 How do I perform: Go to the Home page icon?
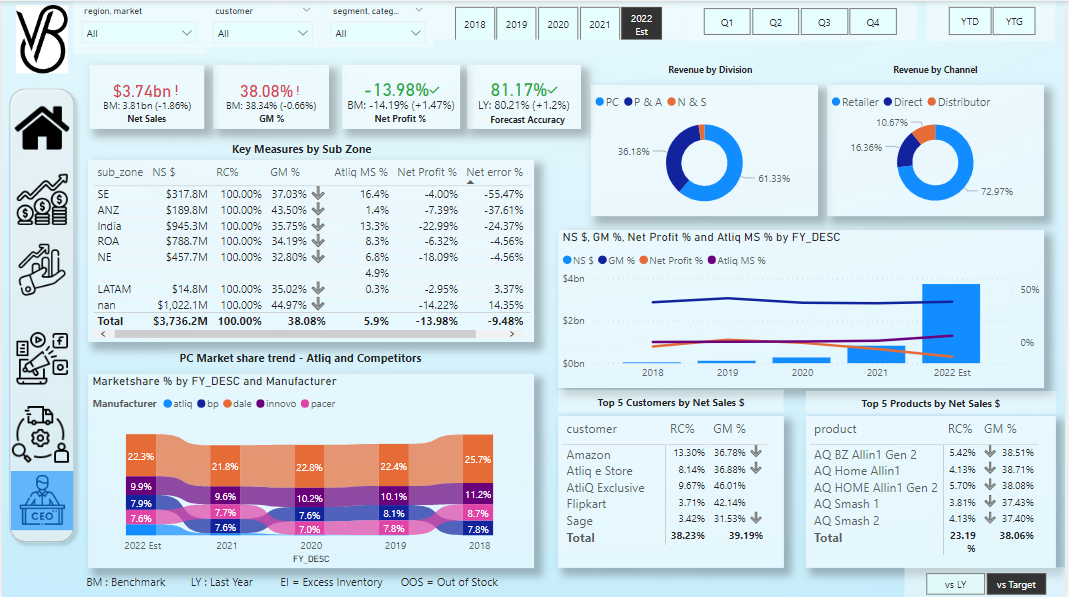point(42,128)
